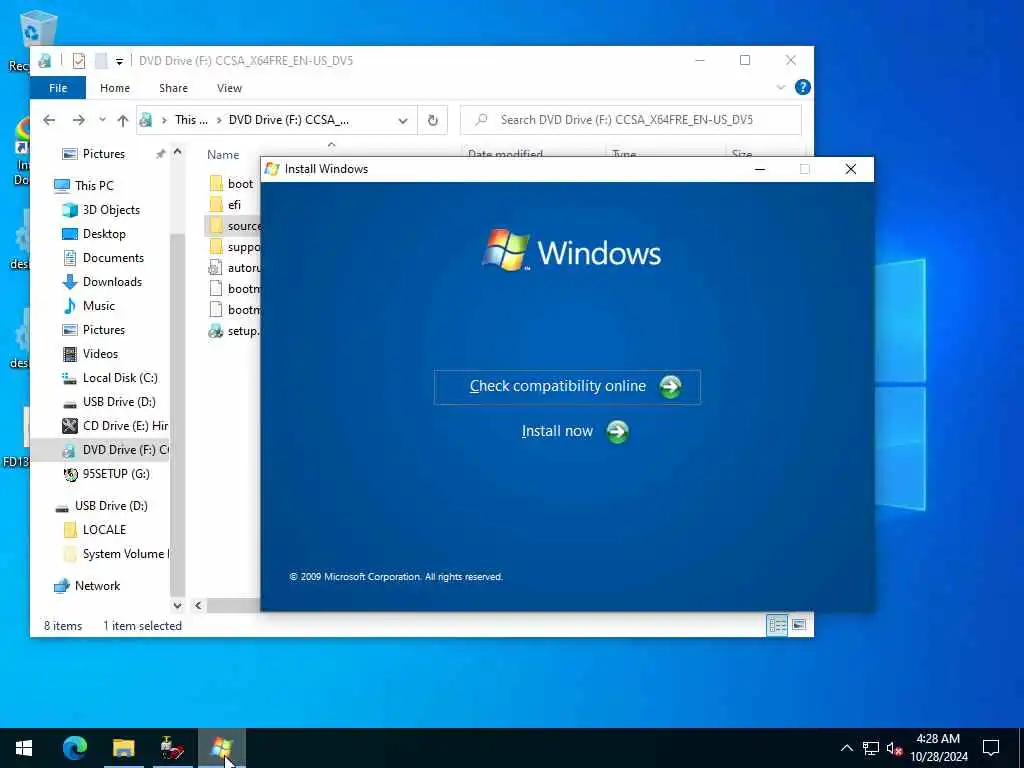Select the LOCALE folder
Image resolution: width=1024 pixels, height=768 pixels.
(x=104, y=530)
